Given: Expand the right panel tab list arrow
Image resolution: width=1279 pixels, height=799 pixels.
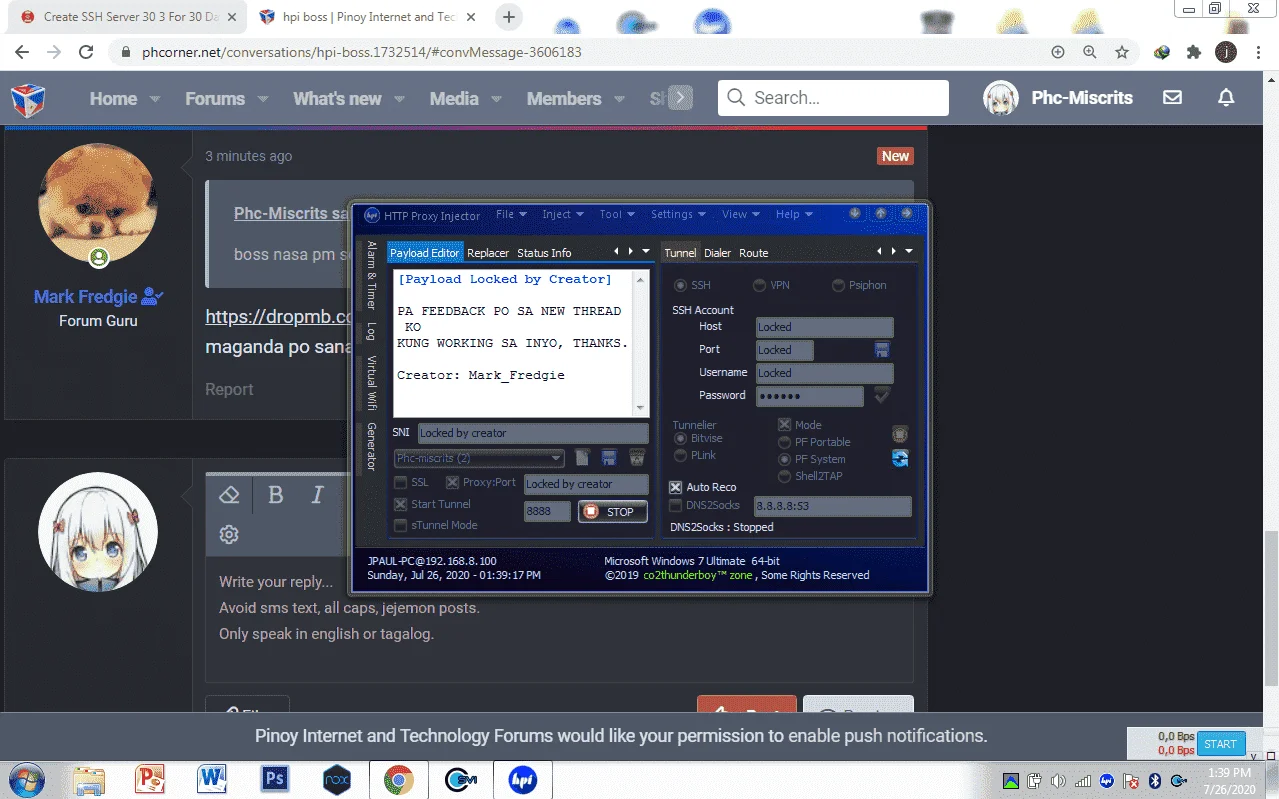Looking at the screenshot, I should point(909,251).
